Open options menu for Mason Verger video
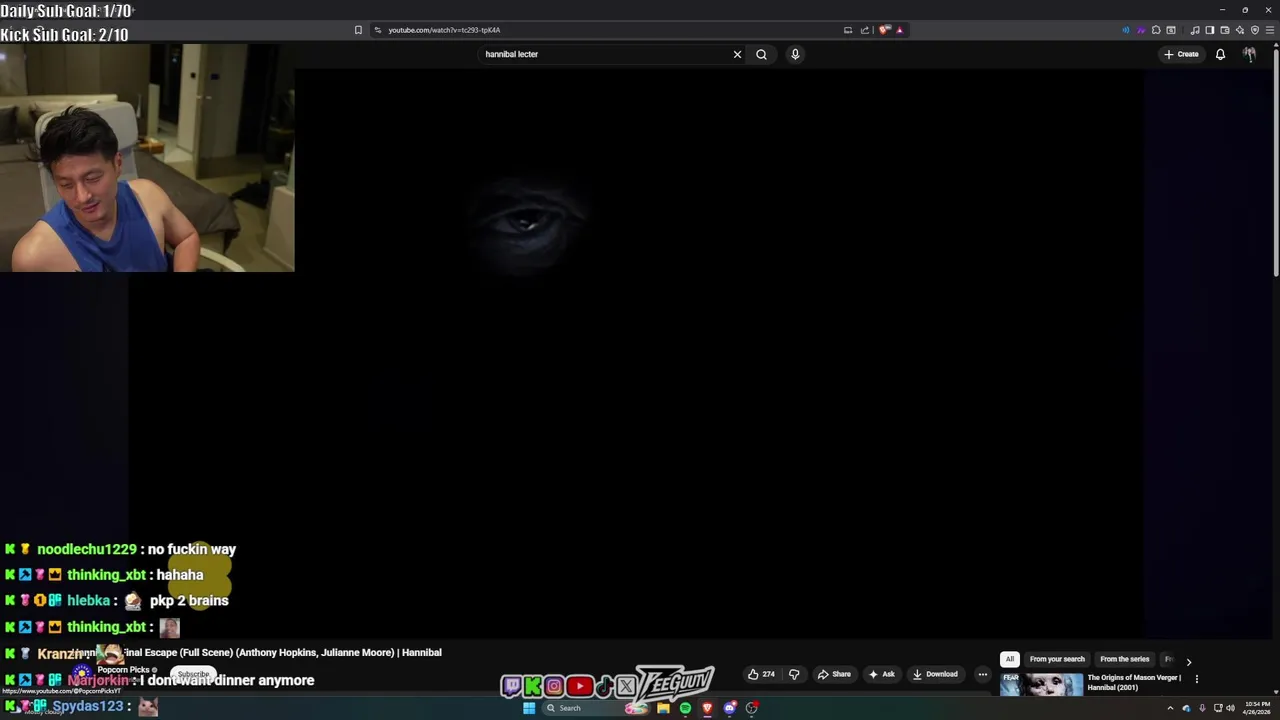Viewport: 1280px width, 720px height. 1196,679
